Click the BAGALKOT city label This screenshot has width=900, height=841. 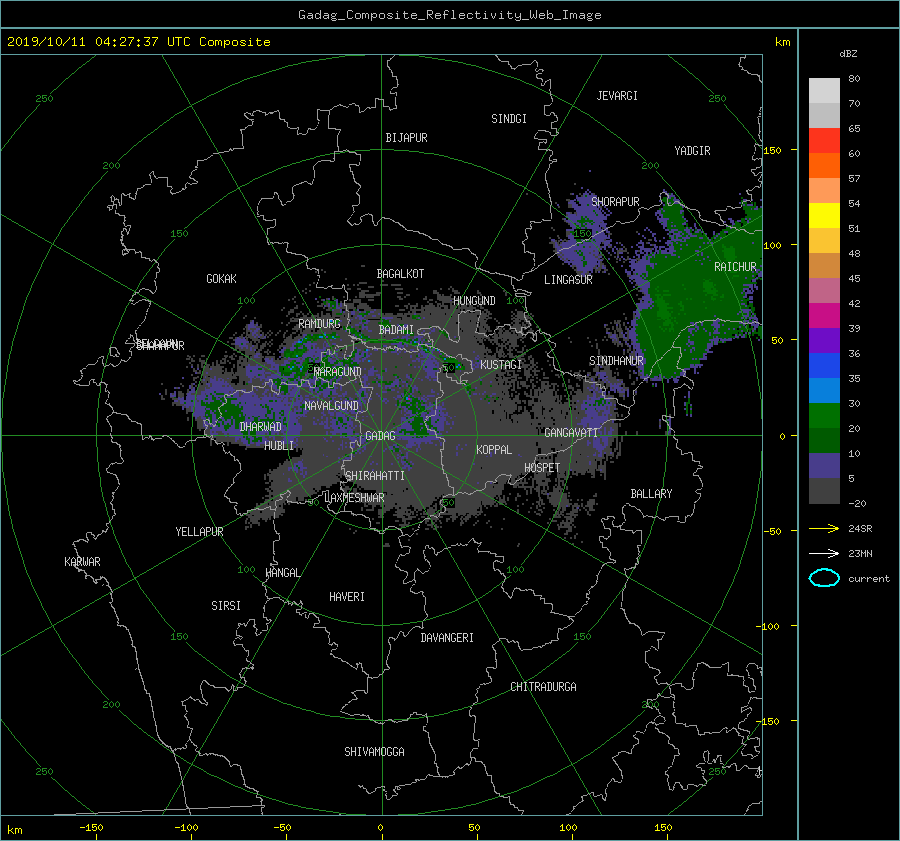click(400, 274)
